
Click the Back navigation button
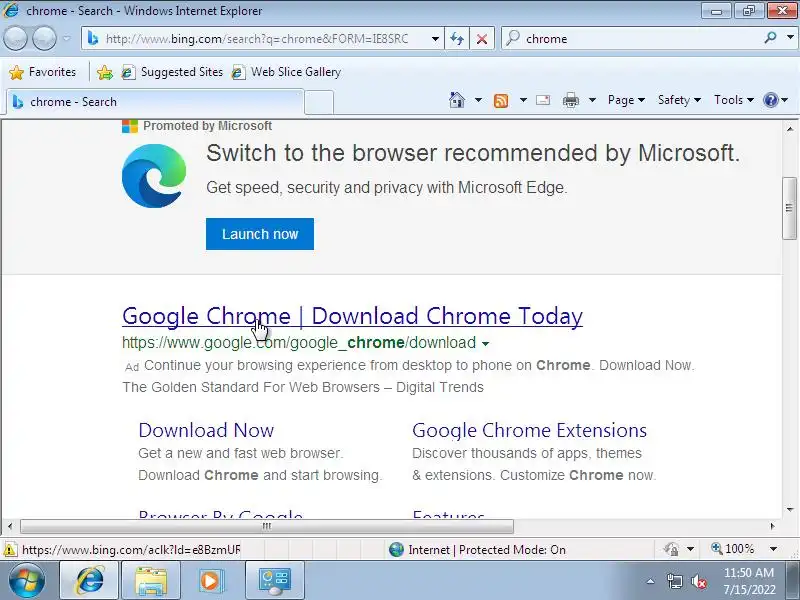[15, 39]
